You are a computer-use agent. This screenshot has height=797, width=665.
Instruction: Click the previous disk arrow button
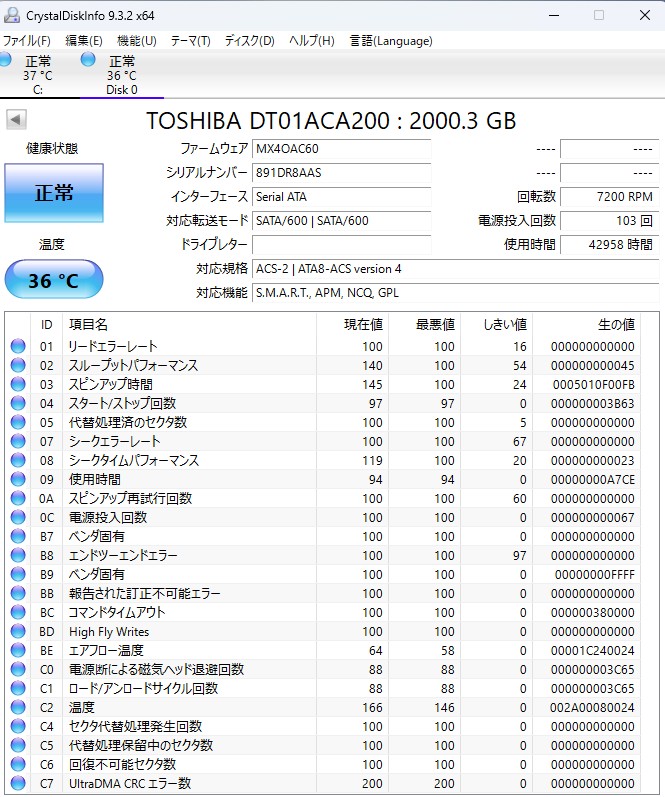(16, 120)
